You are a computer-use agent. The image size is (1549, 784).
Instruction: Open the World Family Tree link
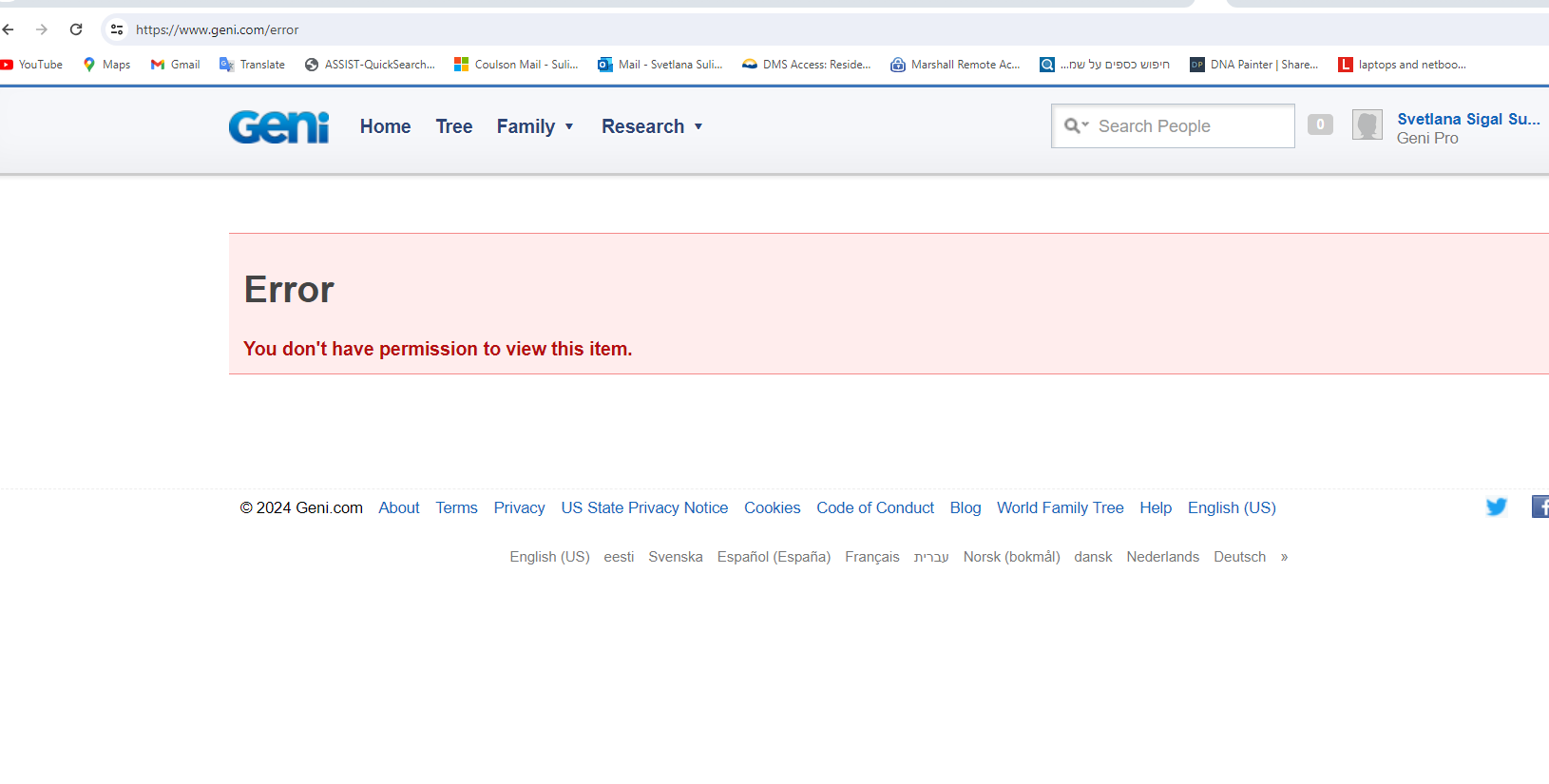(x=1060, y=507)
